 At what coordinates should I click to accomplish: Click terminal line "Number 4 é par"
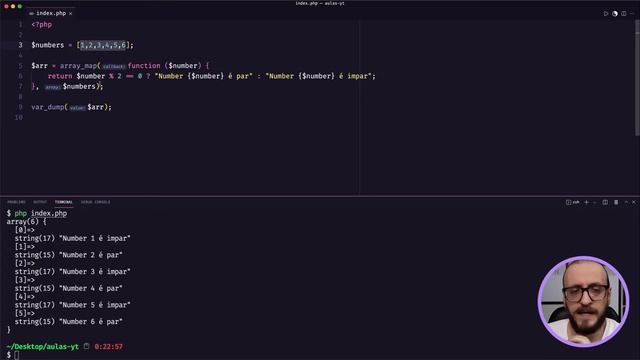68,288
